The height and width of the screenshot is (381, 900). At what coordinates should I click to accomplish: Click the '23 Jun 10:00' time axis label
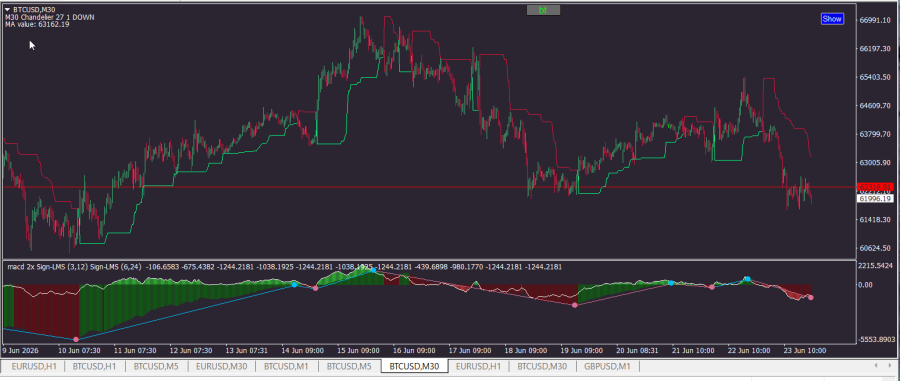pyautogui.click(x=805, y=350)
